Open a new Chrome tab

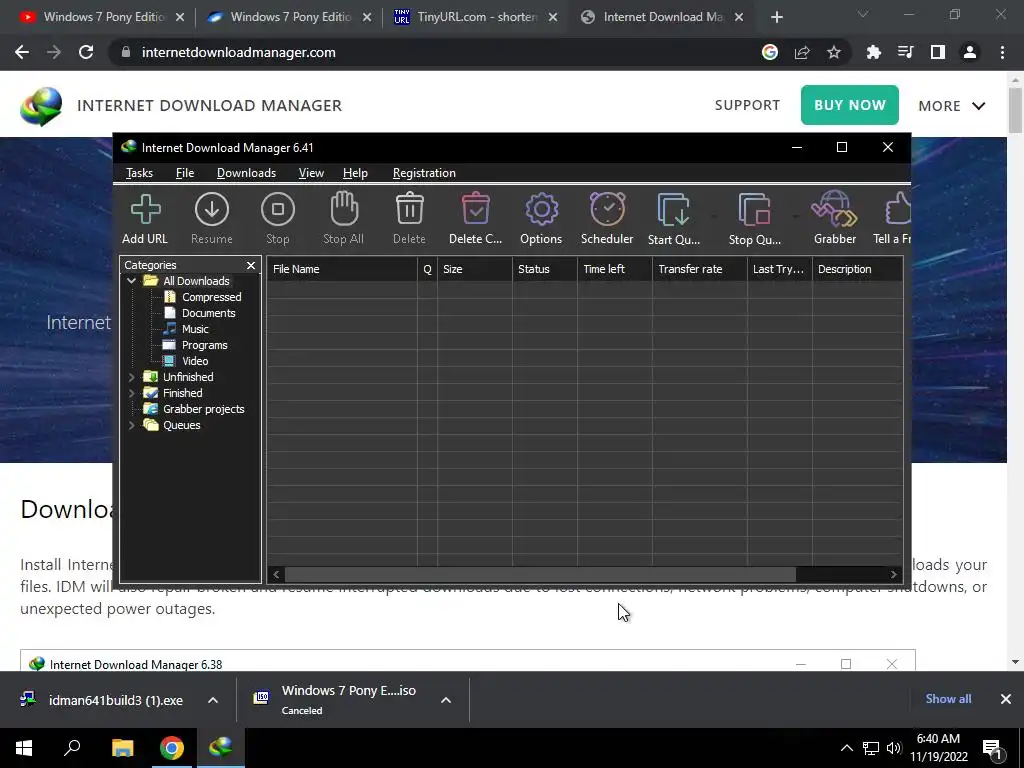coord(776,17)
